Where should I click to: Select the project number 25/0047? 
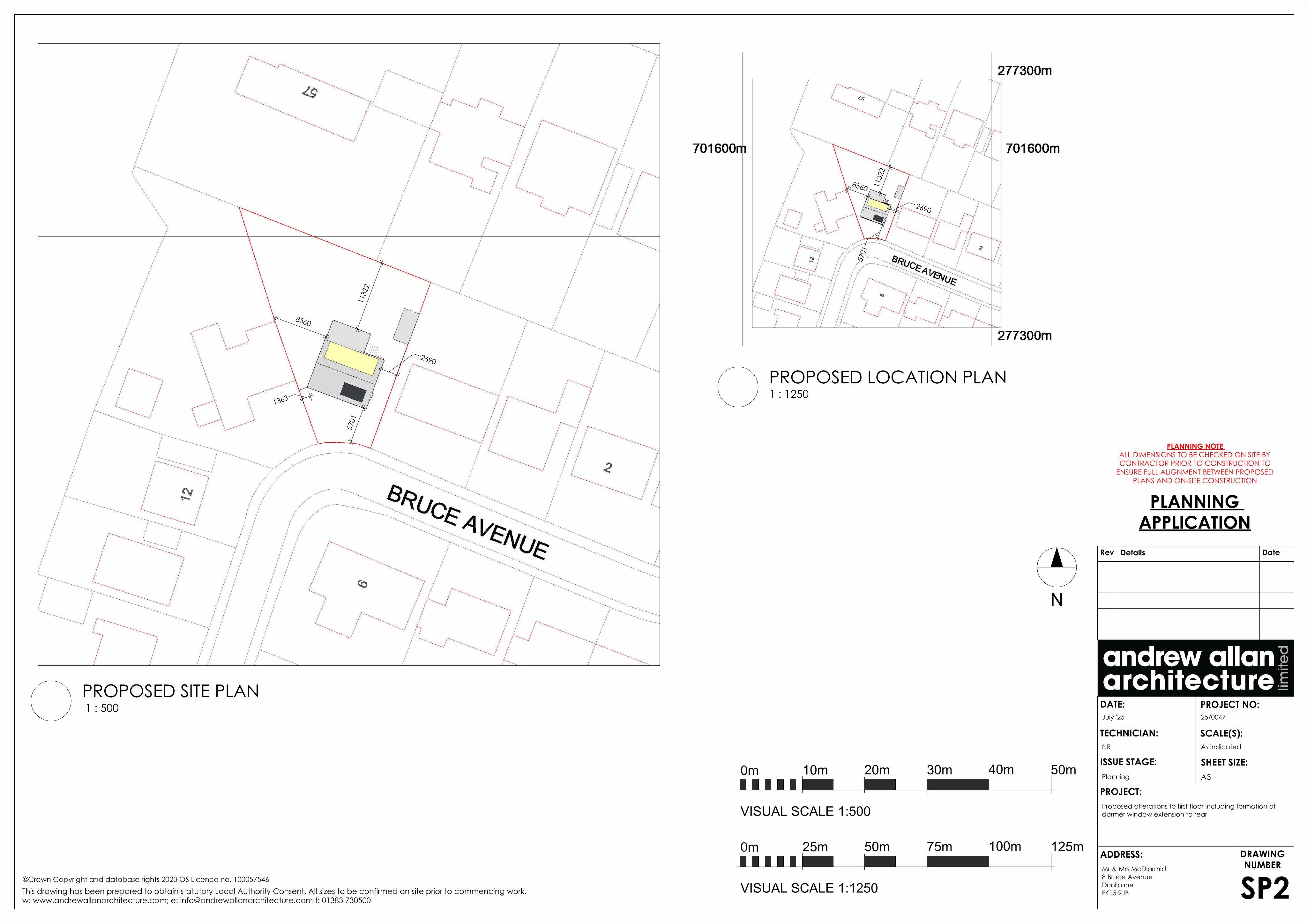(1213, 717)
